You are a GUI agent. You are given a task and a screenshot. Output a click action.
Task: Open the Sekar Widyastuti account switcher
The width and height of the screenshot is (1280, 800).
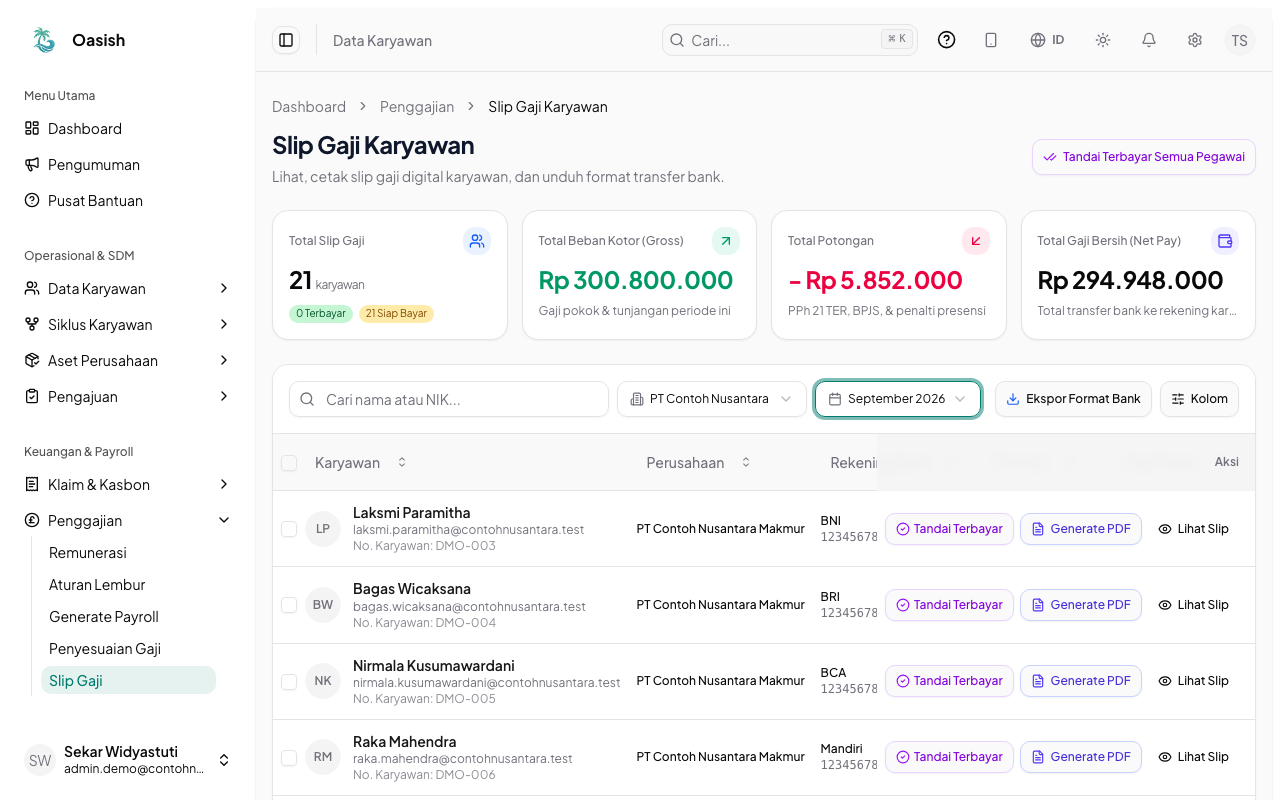click(127, 760)
